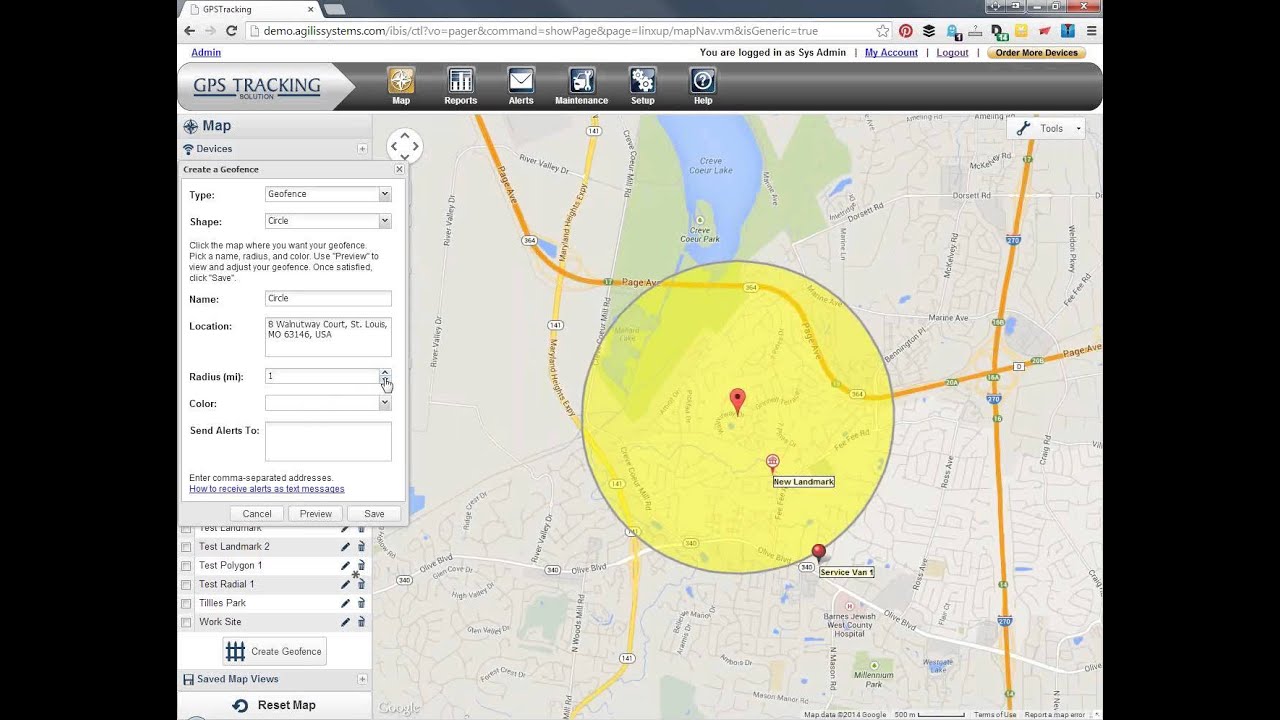Go back with browser back arrow

(x=190, y=31)
